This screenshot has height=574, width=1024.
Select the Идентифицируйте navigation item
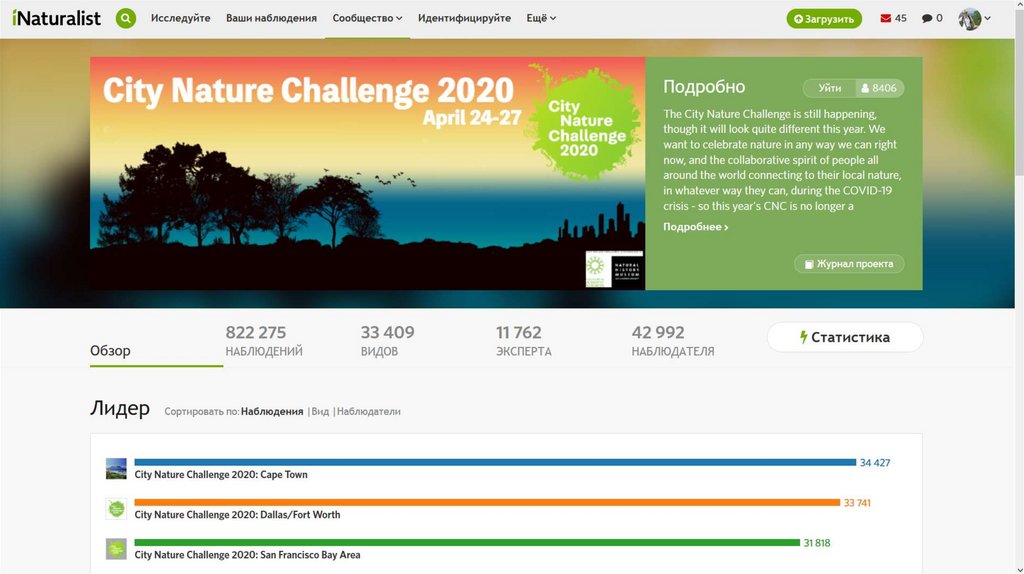pyautogui.click(x=464, y=18)
